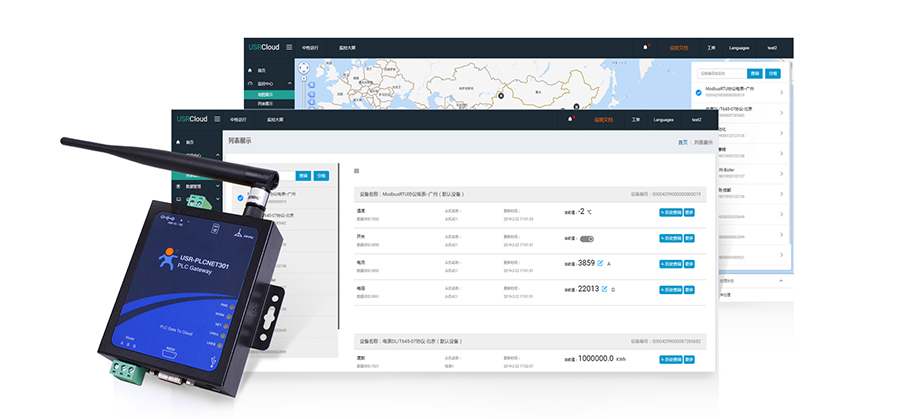Click the notification bell in the back map window

pyautogui.click(x=646, y=47)
